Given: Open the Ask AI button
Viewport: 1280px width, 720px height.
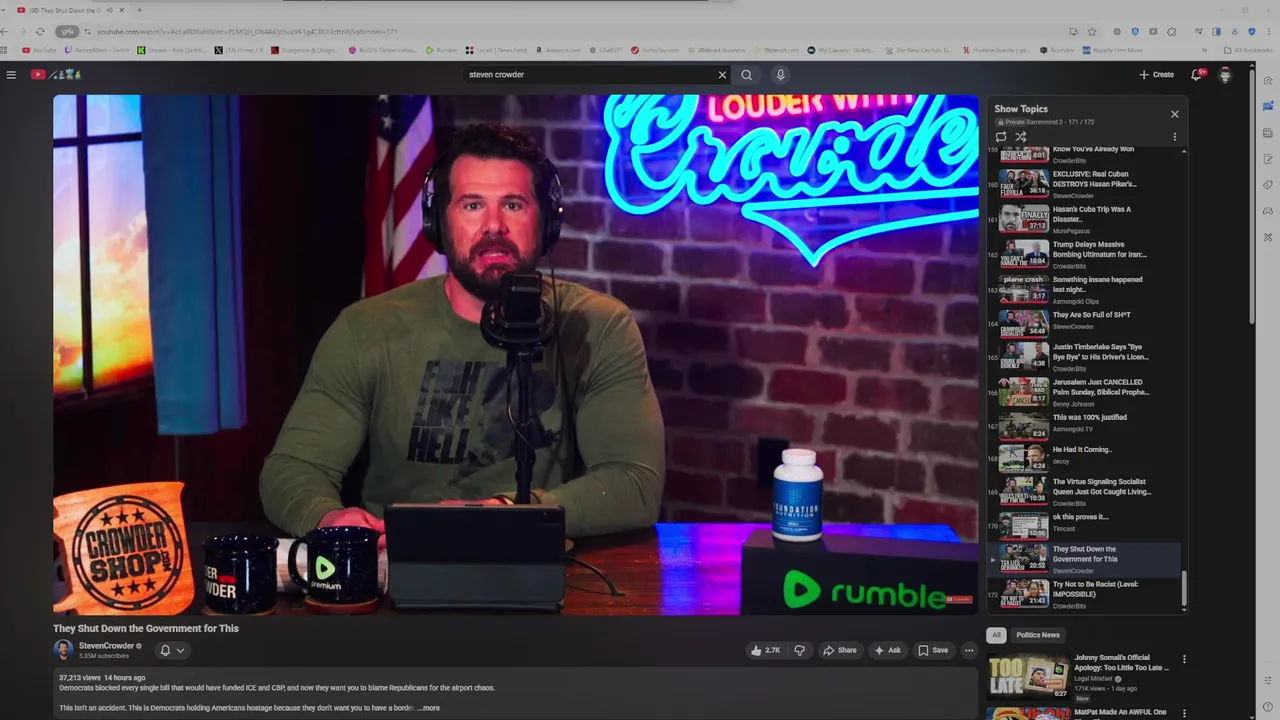Looking at the screenshot, I should point(887,650).
